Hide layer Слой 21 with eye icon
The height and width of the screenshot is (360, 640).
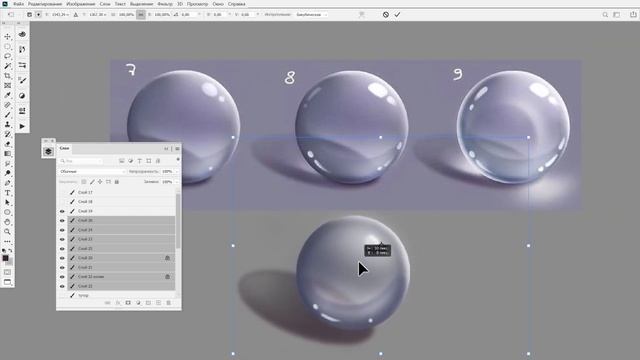point(62,268)
